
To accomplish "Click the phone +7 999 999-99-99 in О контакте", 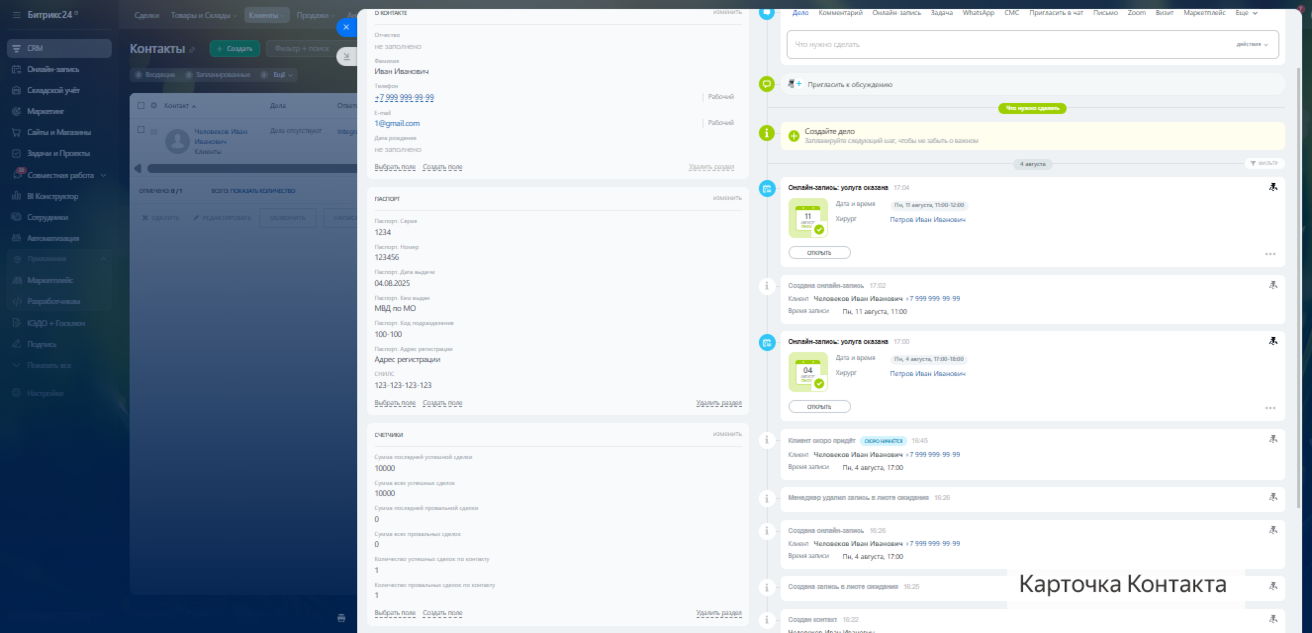I will click(404, 97).
